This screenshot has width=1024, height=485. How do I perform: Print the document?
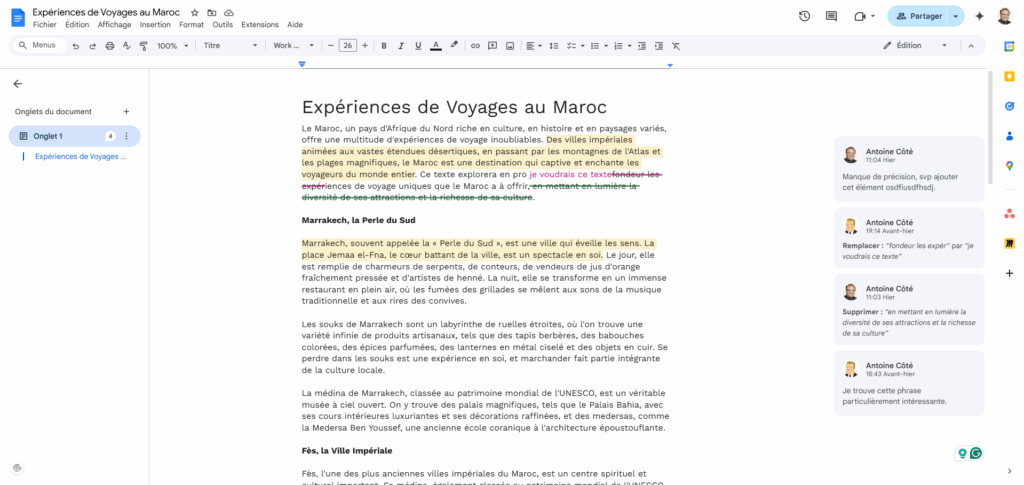pyautogui.click(x=110, y=46)
